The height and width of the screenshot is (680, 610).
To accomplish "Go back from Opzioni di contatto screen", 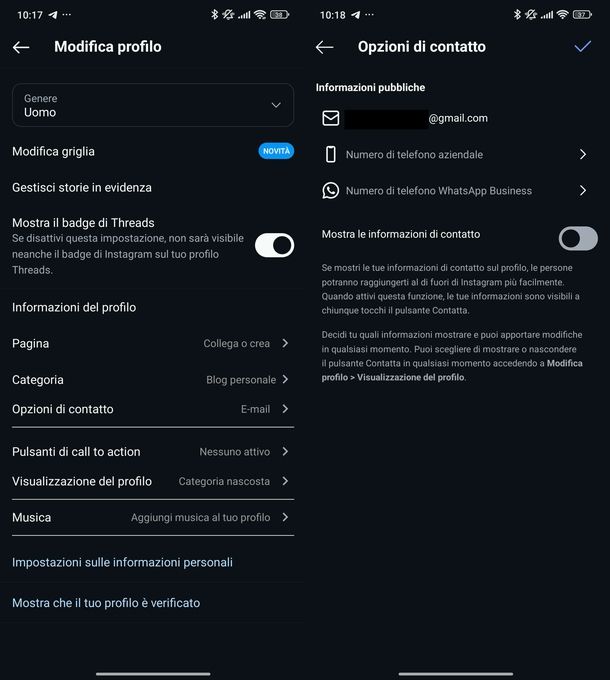I will (324, 47).
